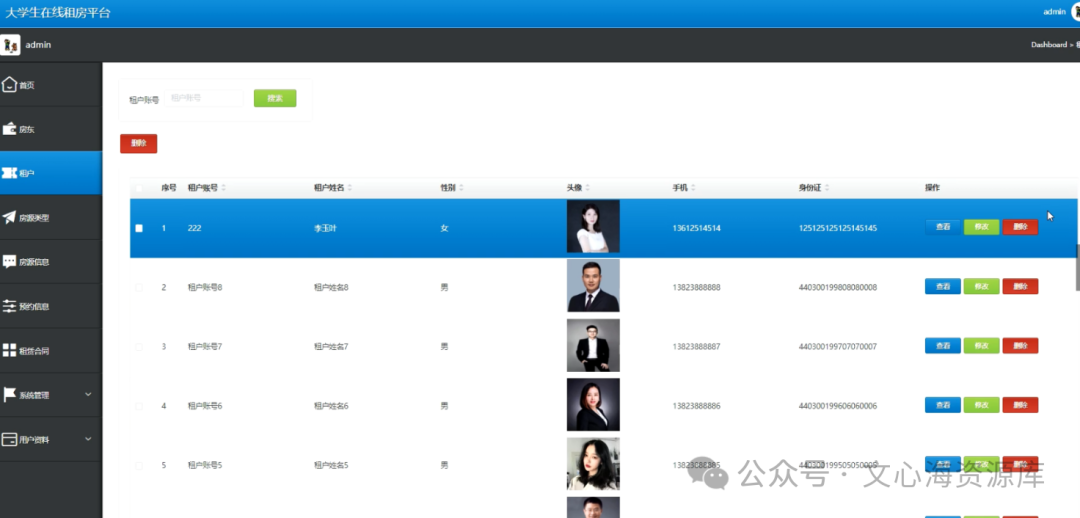This screenshot has width=1080, height=518.
Task: Check the checkbox for row 租户账号5
Action: tap(139, 466)
